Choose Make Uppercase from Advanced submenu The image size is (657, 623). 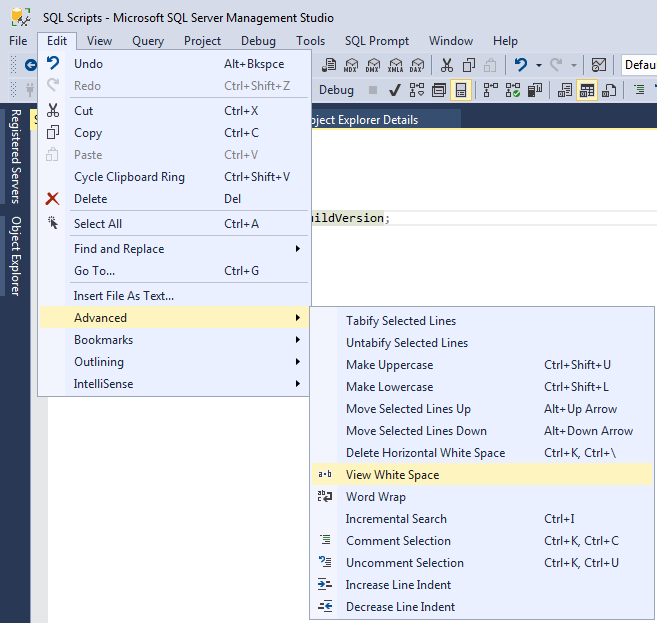[389, 365]
